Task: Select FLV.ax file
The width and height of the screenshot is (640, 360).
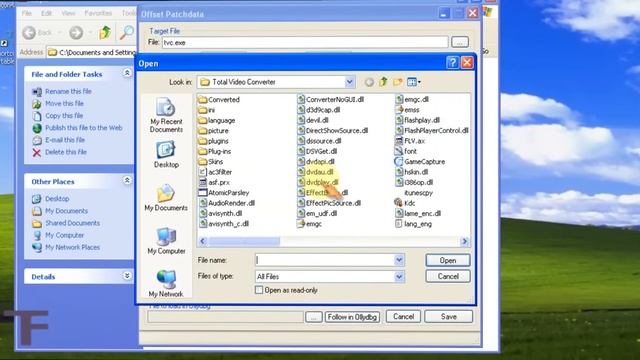Action: click(410, 141)
